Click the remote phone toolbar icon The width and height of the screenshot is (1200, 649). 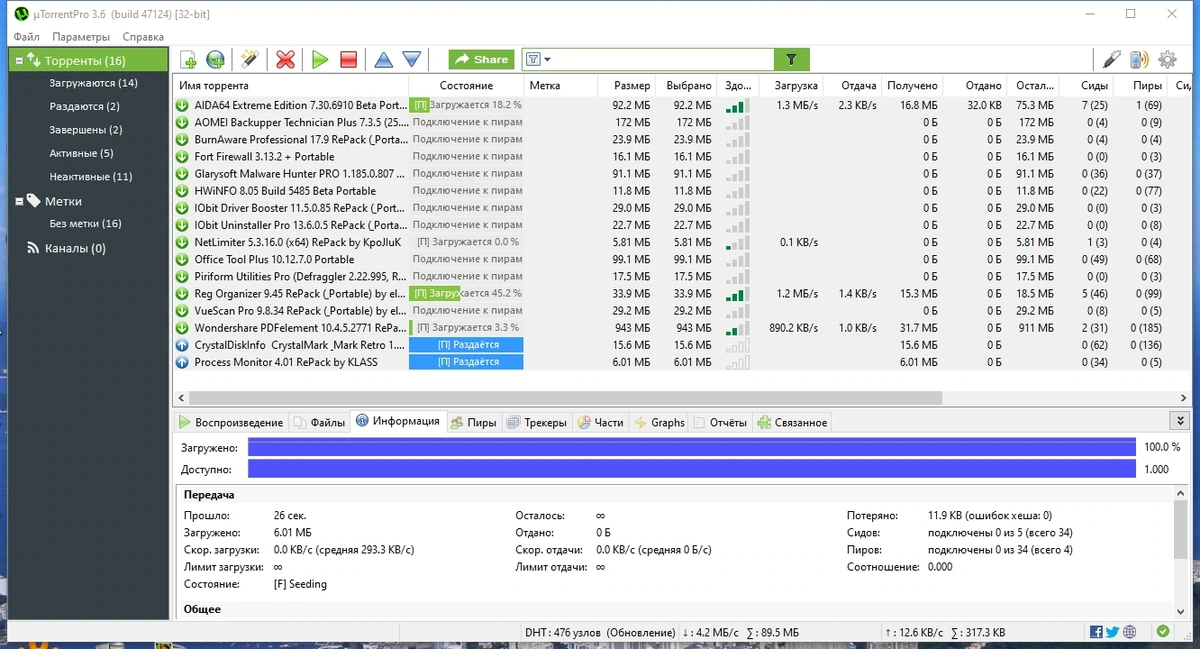pos(1139,60)
